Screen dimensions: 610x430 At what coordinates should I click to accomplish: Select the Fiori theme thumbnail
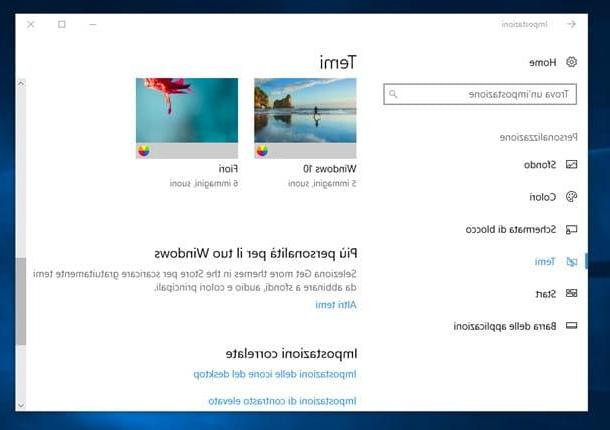tap(187, 118)
